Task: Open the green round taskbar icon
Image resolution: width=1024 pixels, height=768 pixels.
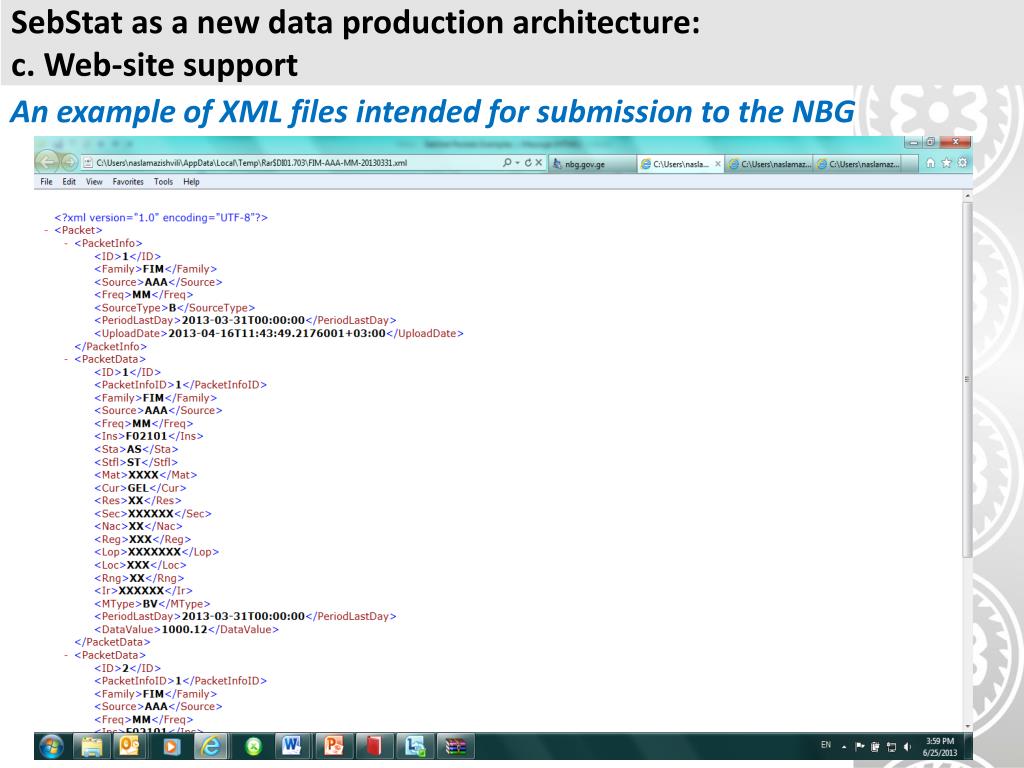Action: point(253,746)
